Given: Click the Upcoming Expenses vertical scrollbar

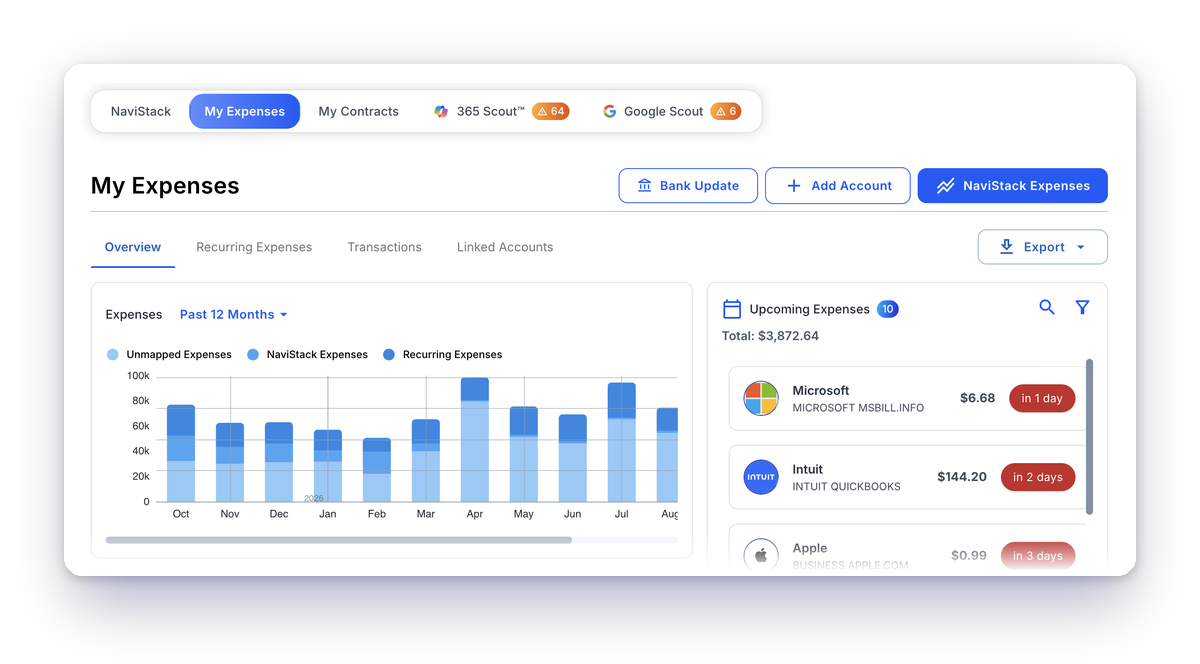Looking at the screenshot, I should coord(1089,437).
